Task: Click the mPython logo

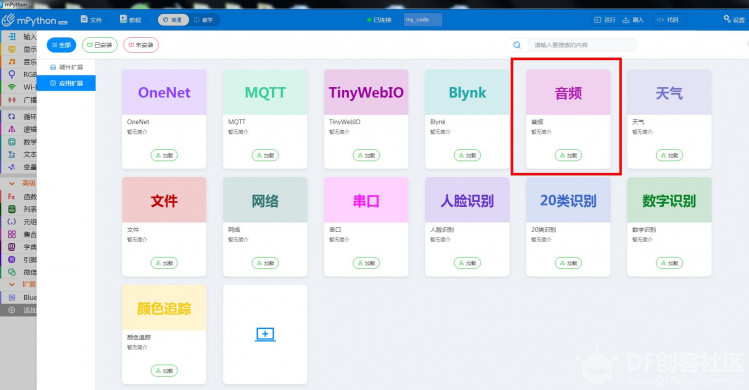Action: (x=34, y=20)
